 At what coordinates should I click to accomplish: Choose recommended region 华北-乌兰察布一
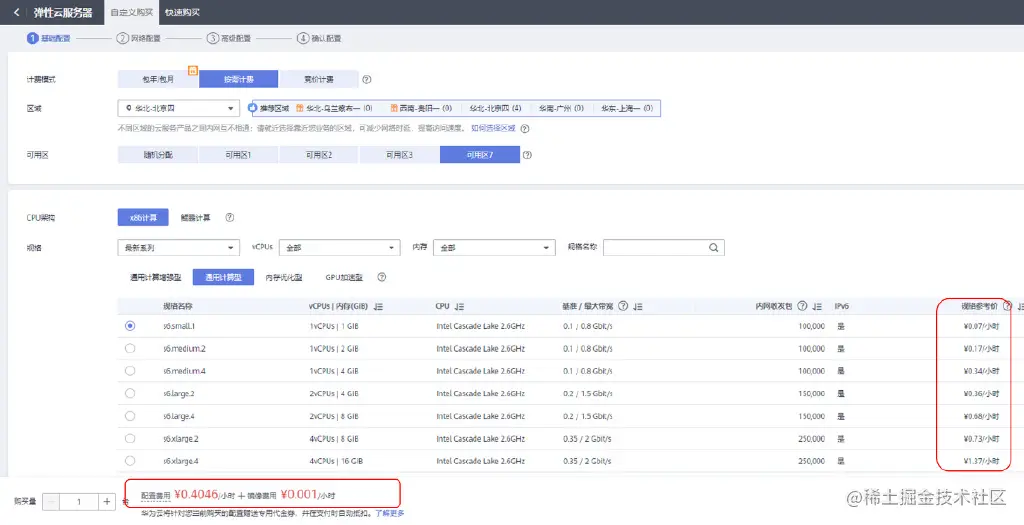[334, 108]
